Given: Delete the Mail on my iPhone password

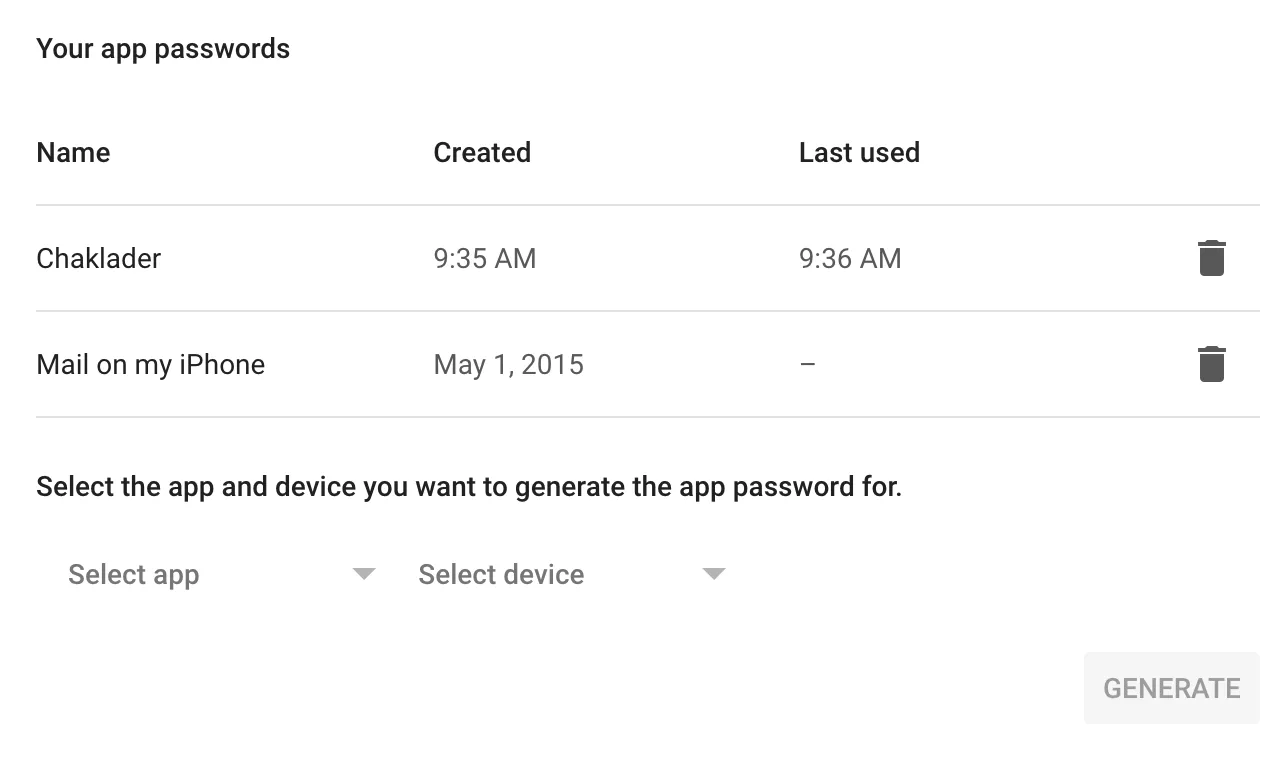Looking at the screenshot, I should (1211, 364).
